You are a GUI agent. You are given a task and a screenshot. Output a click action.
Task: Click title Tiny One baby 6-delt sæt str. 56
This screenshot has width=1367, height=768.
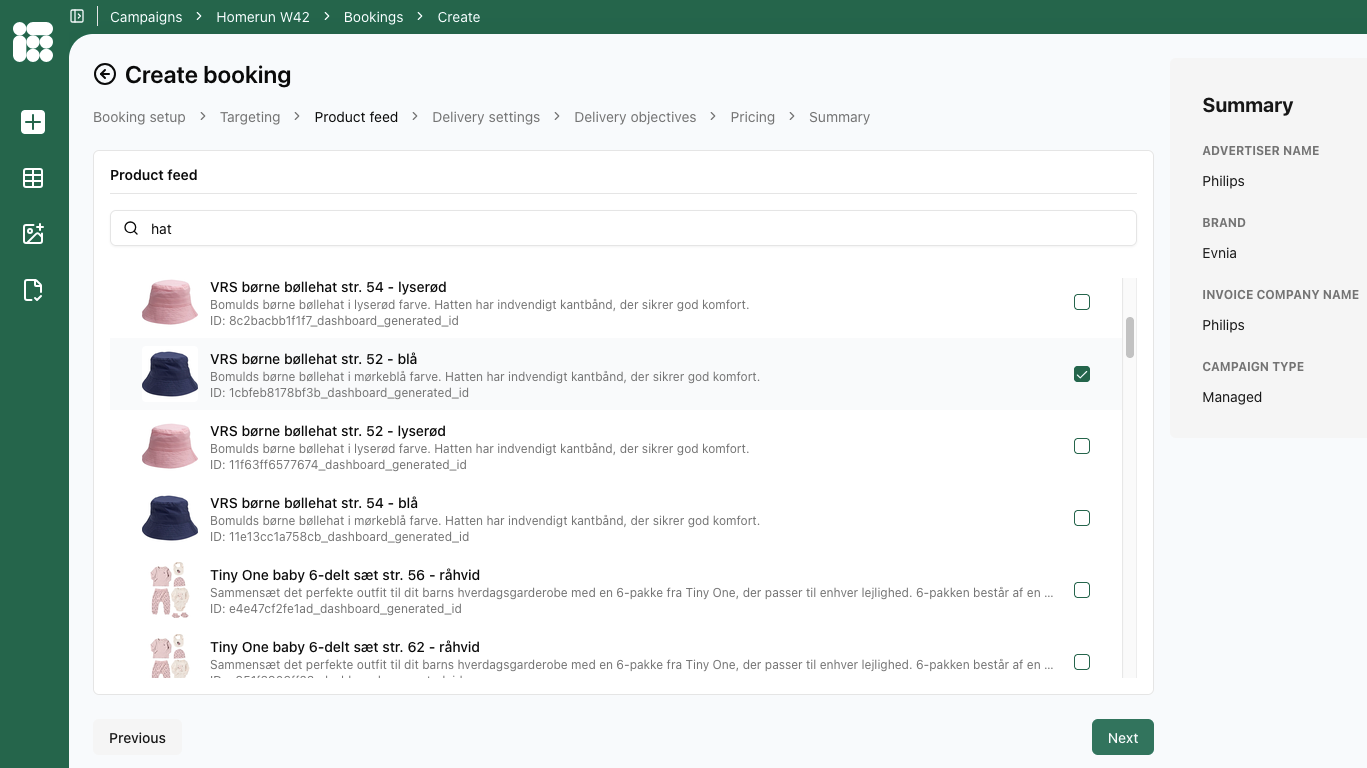tap(345, 575)
